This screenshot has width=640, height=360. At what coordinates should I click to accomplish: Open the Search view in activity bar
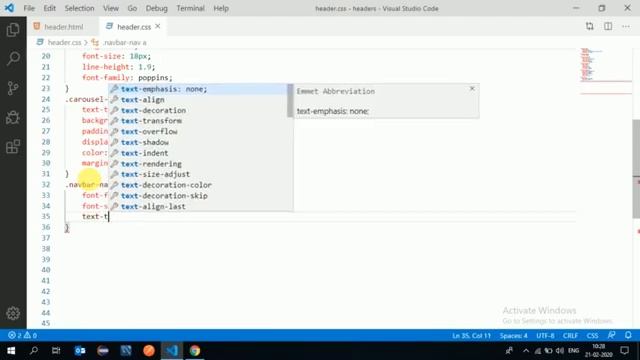[x=13, y=59]
